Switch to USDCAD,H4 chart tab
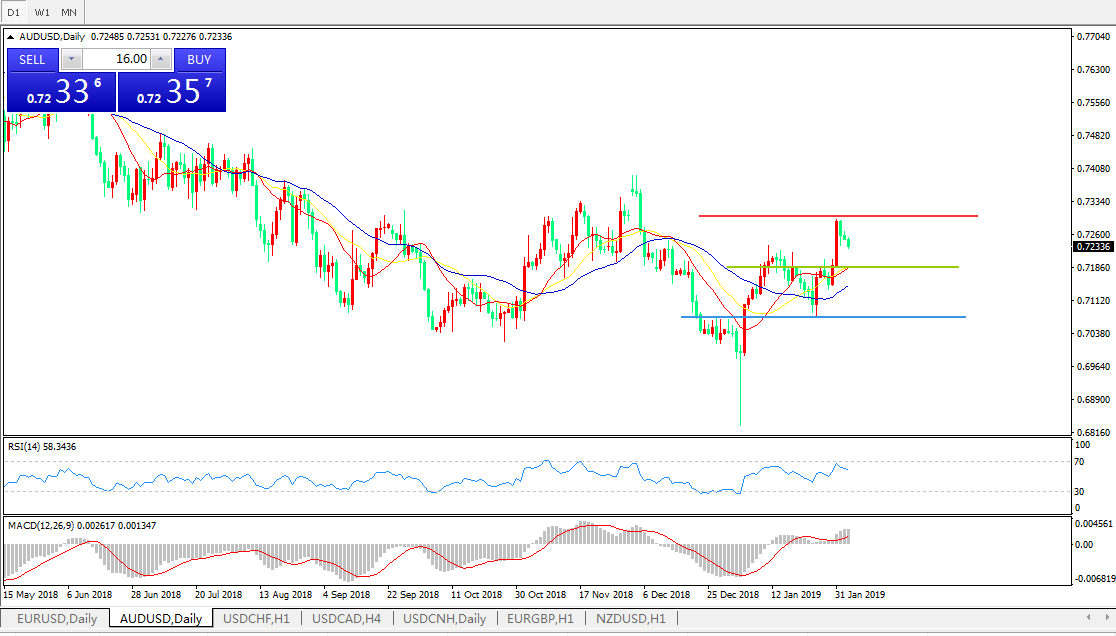Image resolution: width=1116 pixels, height=636 pixels. click(x=346, y=619)
